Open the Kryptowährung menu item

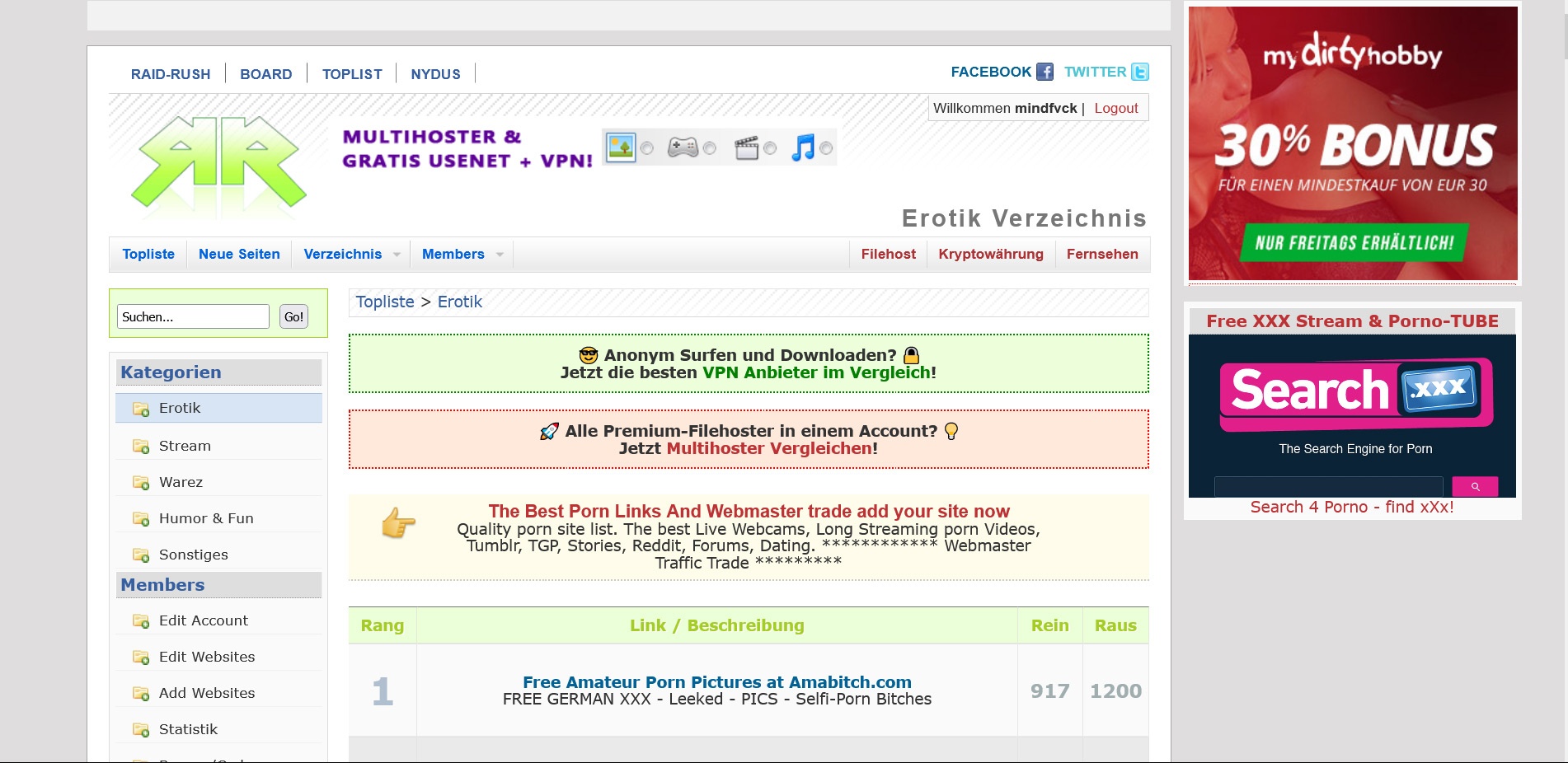pos(990,254)
